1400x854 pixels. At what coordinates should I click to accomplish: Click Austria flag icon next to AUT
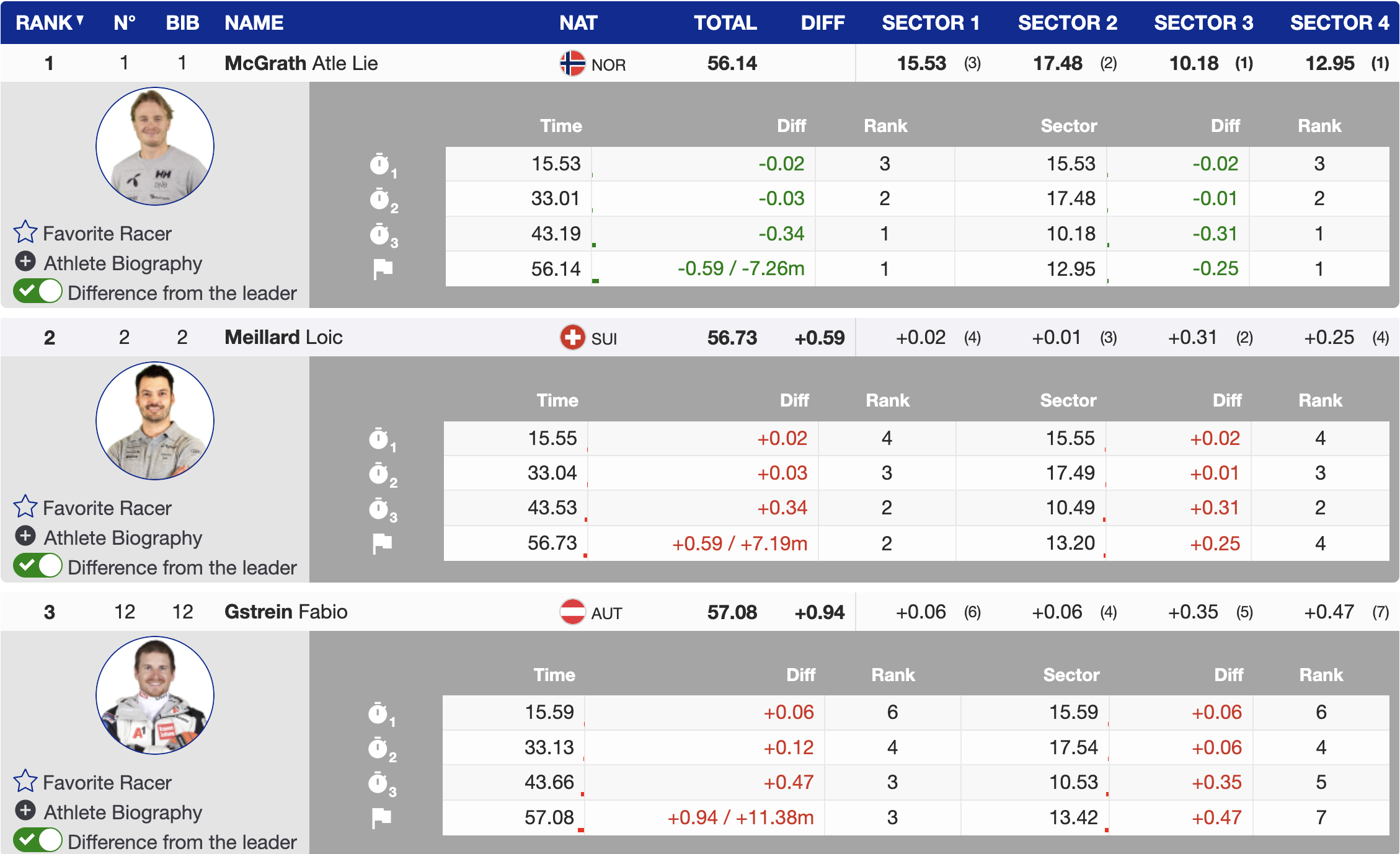click(572, 612)
